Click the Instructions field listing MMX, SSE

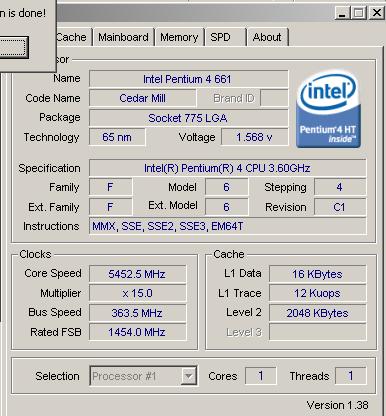228,226
